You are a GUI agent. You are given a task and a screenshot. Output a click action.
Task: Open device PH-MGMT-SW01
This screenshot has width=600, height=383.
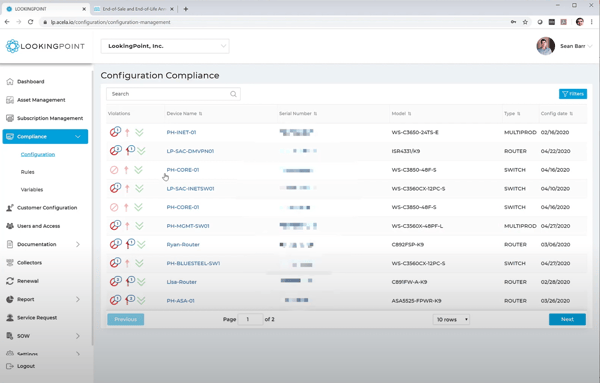[x=188, y=226]
